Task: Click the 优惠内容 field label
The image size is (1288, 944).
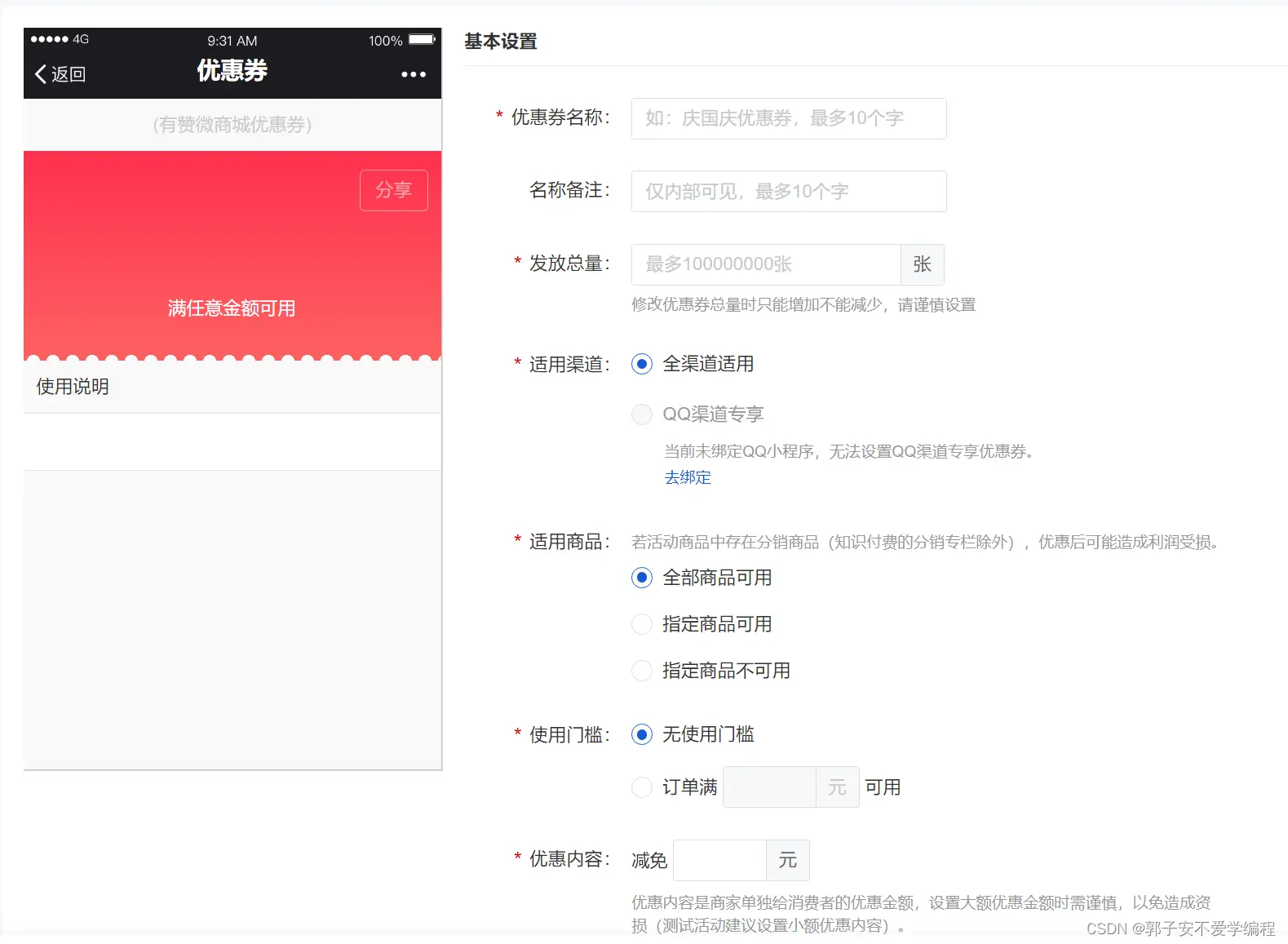Action: [x=569, y=859]
